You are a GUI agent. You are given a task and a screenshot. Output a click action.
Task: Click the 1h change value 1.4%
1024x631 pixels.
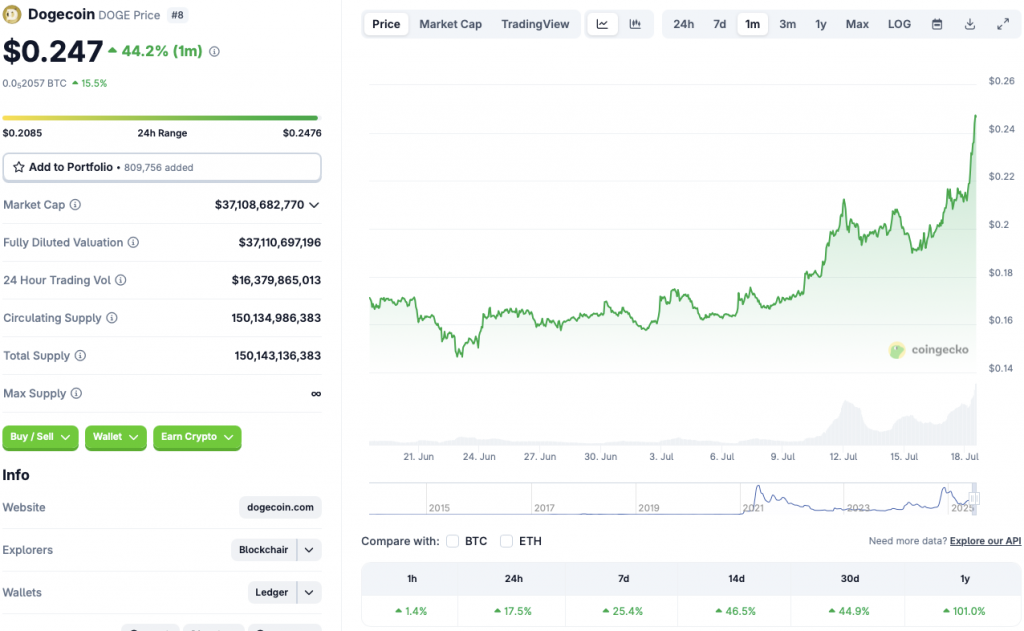[411, 611]
